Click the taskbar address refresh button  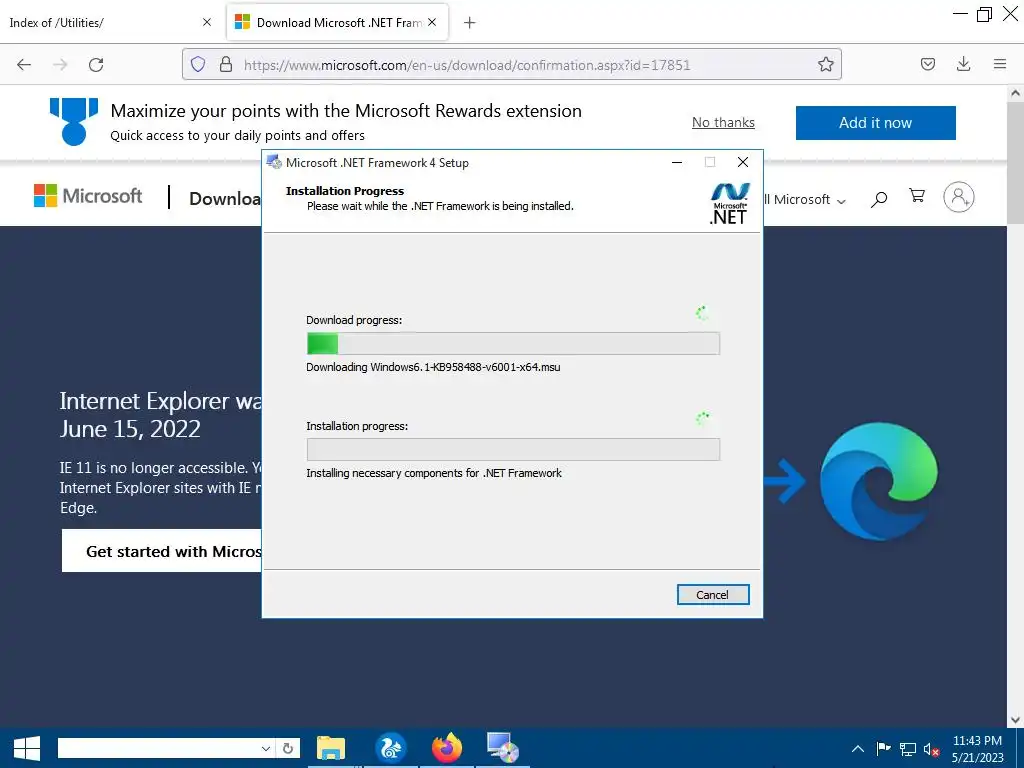[287, 748]
